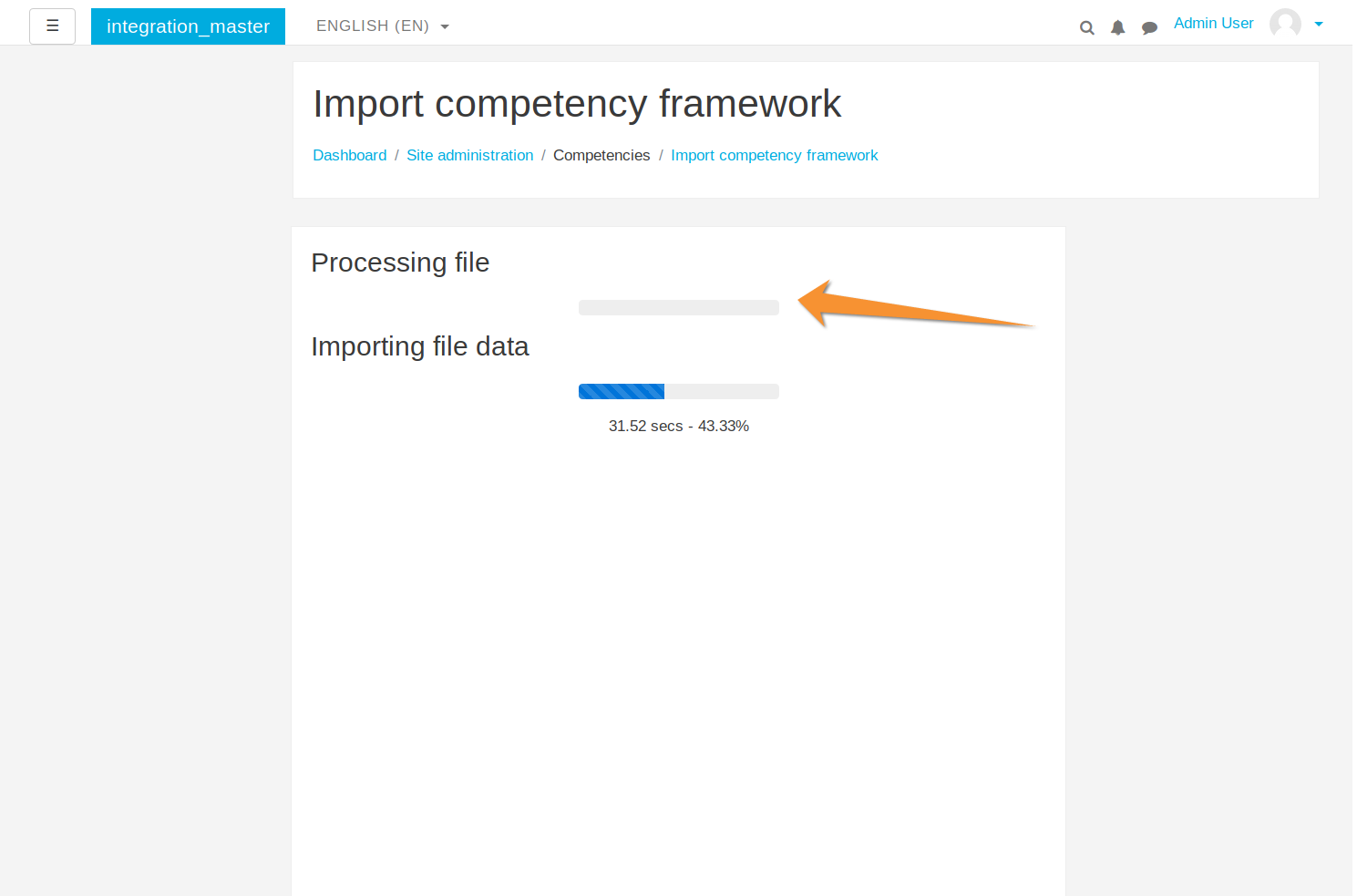Click the Import competency framework page title
Viewport: 1357px width, 896px height.
577,104
